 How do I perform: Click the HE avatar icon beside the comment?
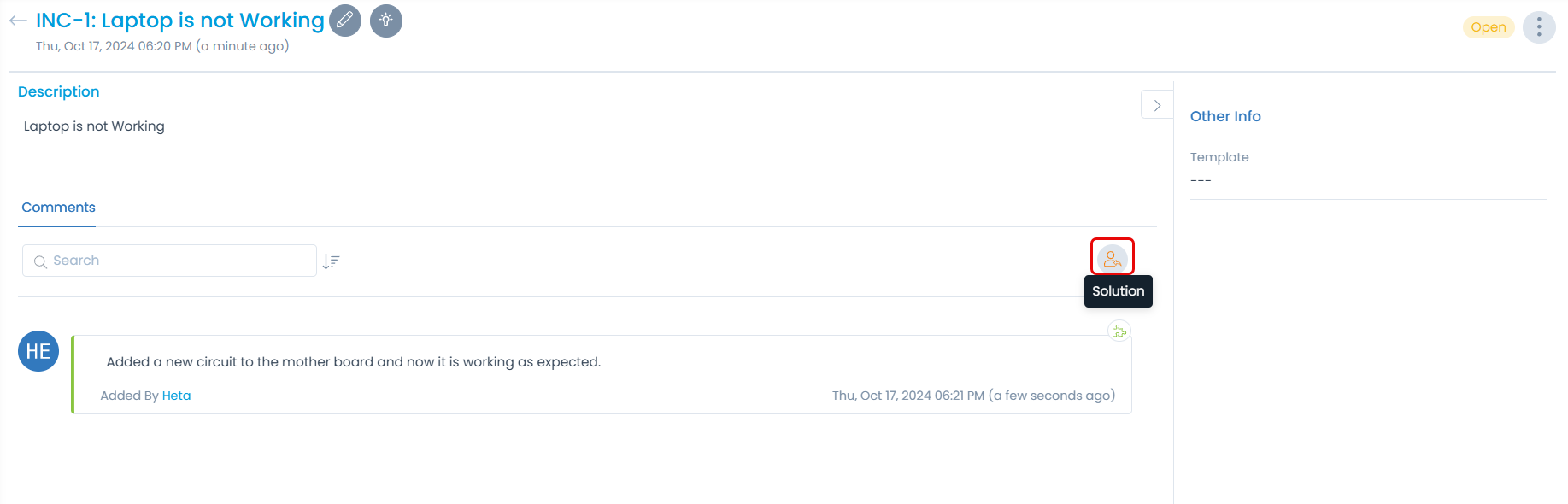(x=38, y=351)
